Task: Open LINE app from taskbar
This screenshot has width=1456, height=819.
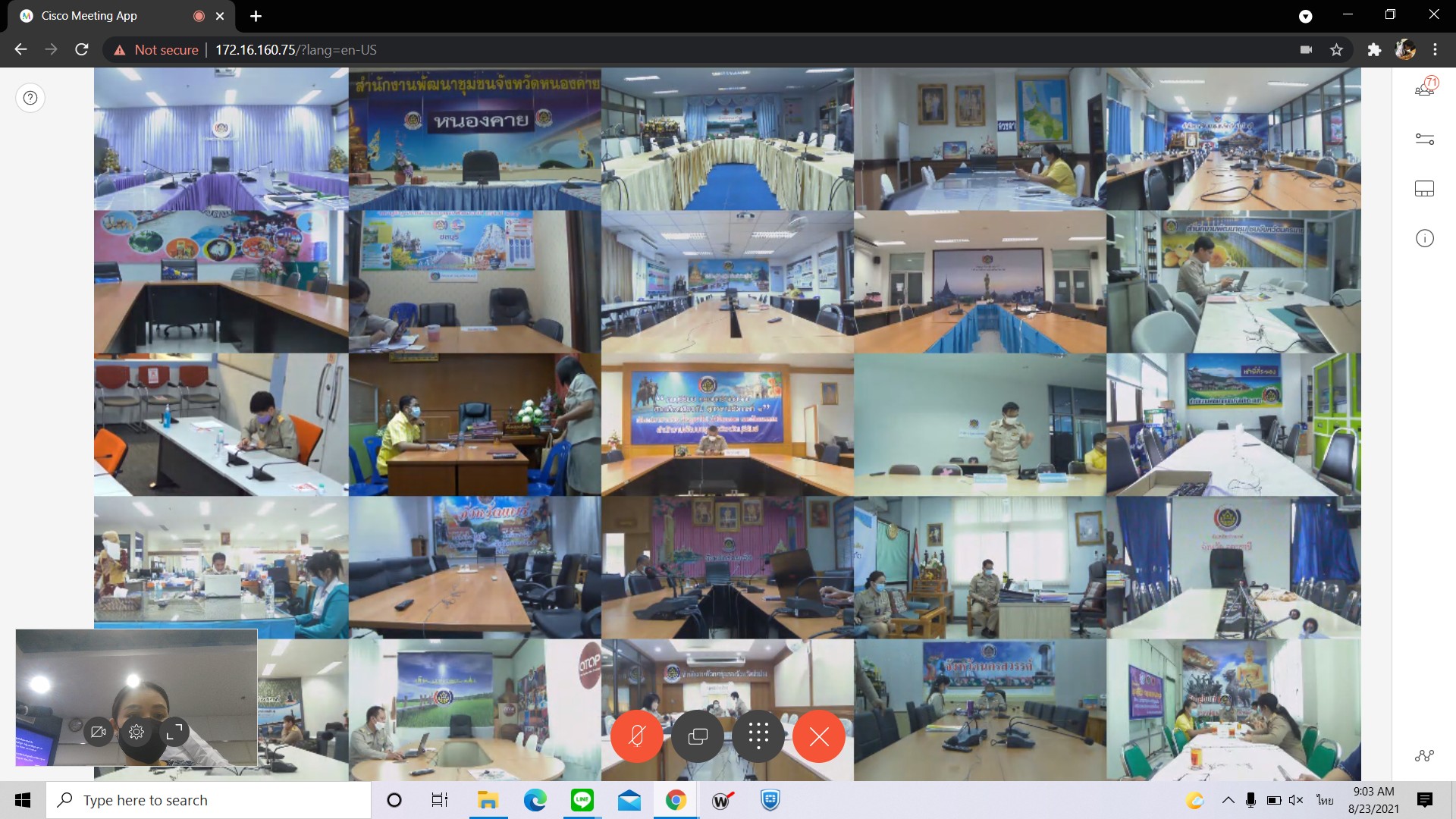Action: pos(582,800)
